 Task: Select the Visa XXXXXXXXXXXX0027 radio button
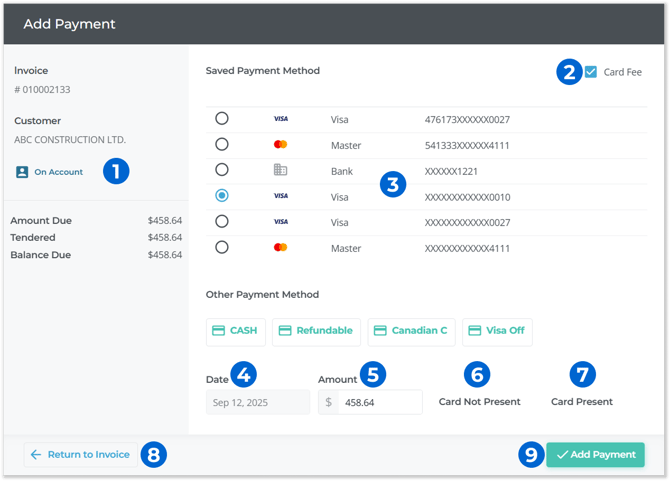(x=222, y=221)
